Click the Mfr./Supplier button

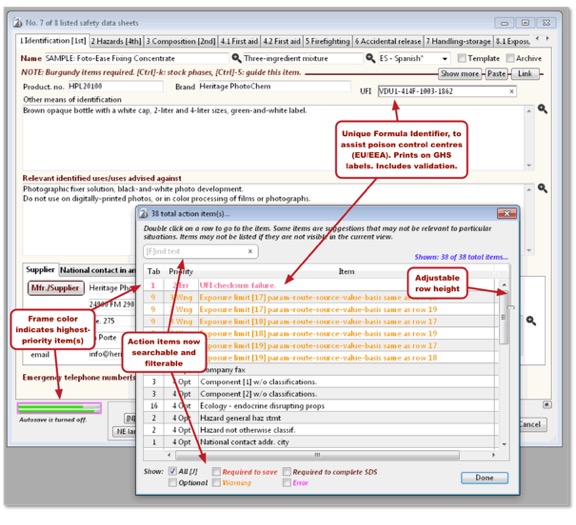(56, 288)
